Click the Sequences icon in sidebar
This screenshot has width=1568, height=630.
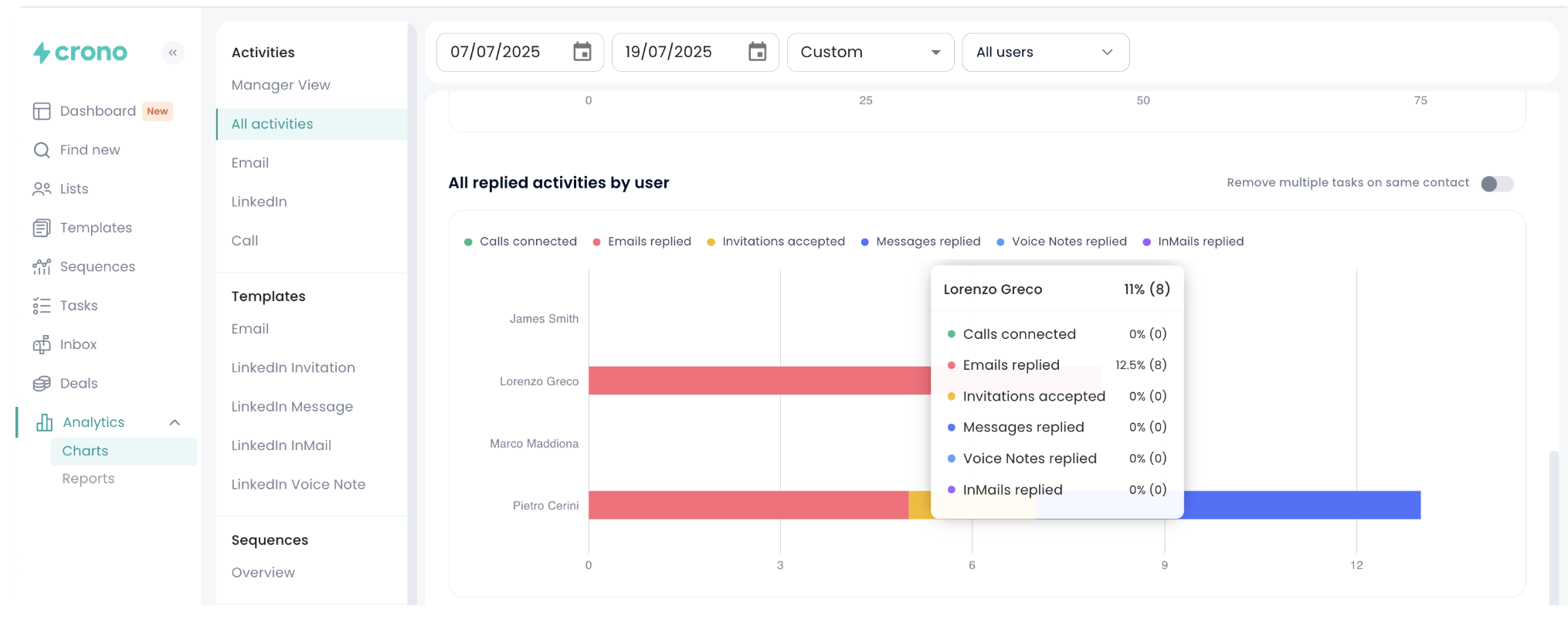[42, 267]
